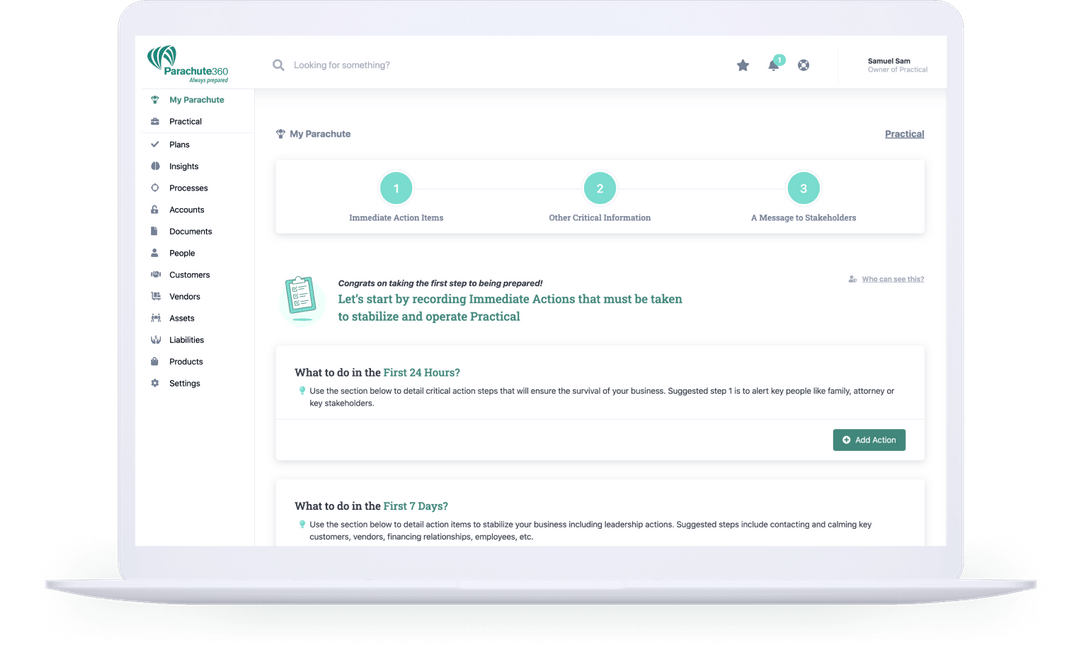
Task: Click the Accounts lock sidebar icon
Action: click(x=155, y=209)
